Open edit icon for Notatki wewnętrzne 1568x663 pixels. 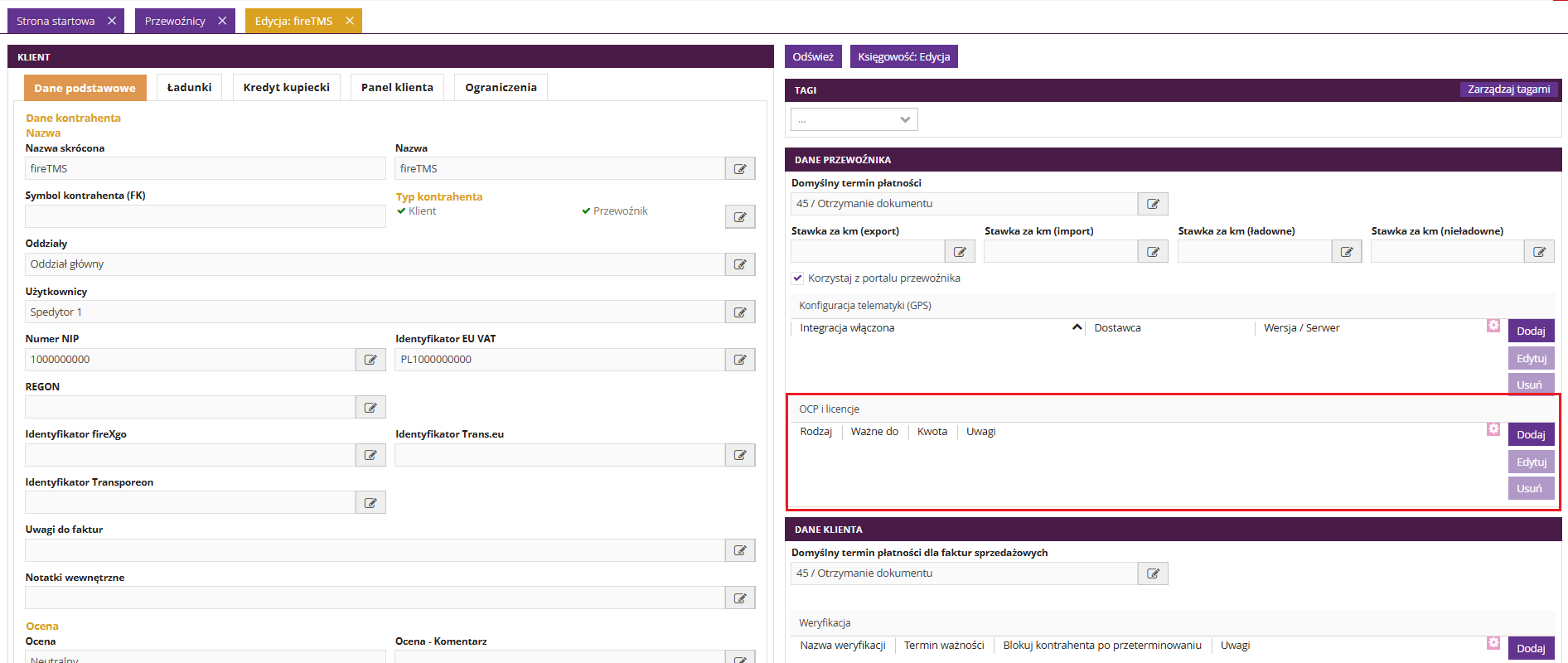click(x=740, y=598)
